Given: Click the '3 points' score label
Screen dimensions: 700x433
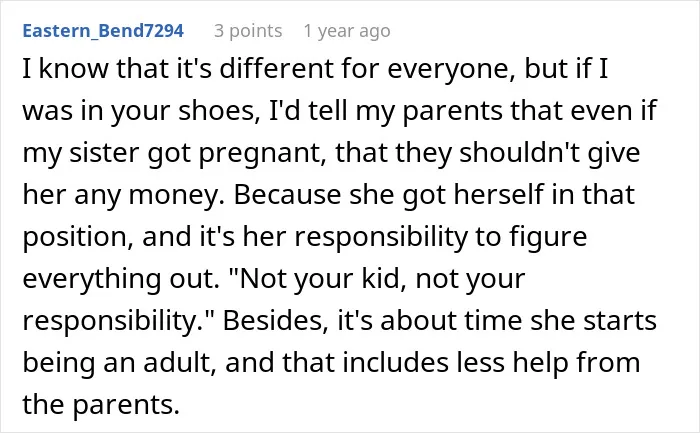Looking at the screenshot, I should 248,31.
